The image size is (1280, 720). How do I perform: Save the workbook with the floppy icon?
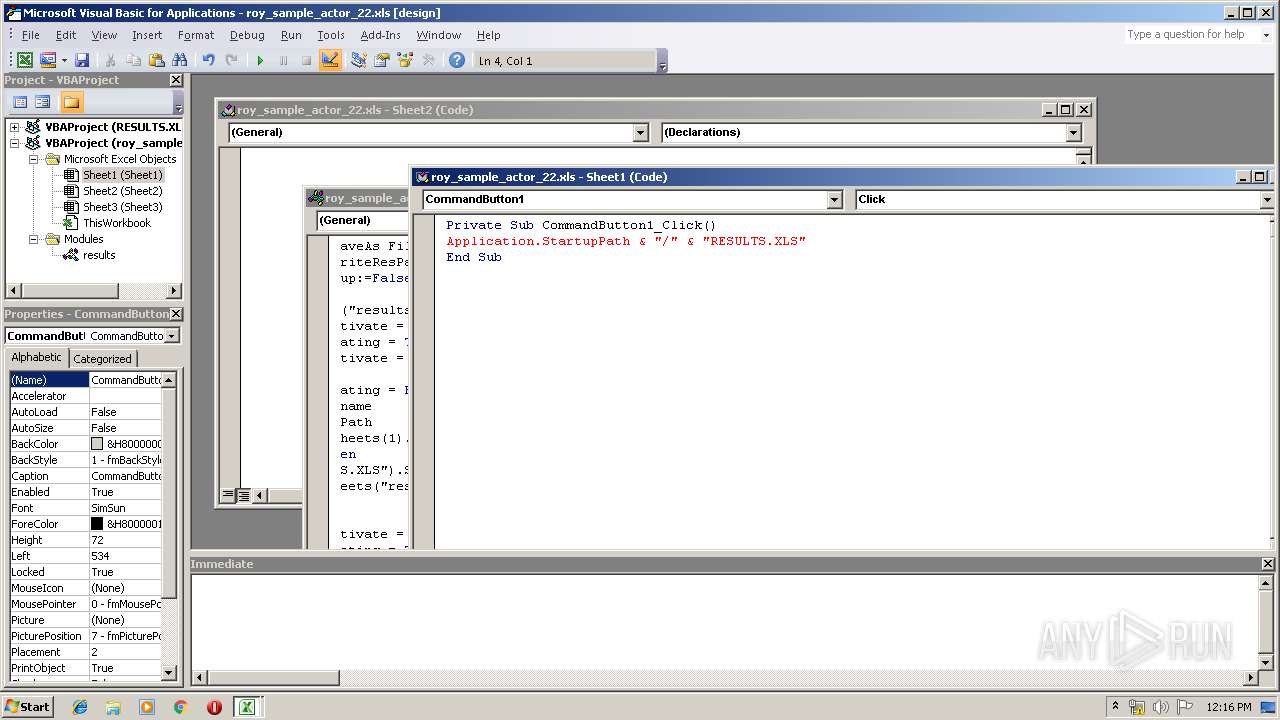pos(82,61)
